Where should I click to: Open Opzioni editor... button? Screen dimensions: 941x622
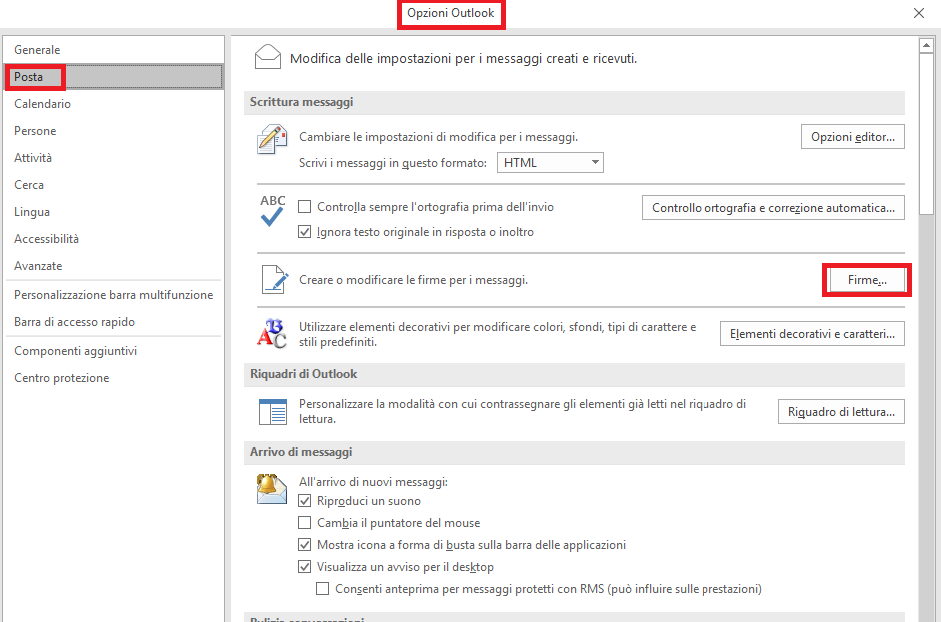[x=852, y=137]
